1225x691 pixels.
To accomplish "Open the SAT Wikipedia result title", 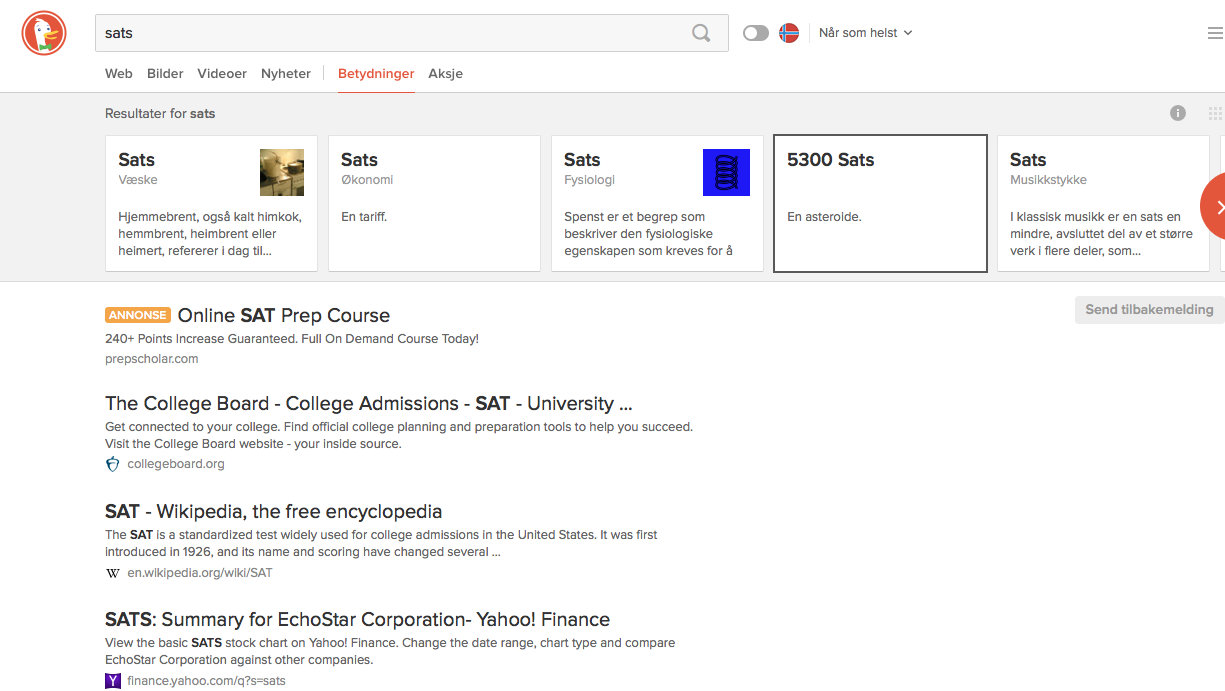I will point(273,511).
